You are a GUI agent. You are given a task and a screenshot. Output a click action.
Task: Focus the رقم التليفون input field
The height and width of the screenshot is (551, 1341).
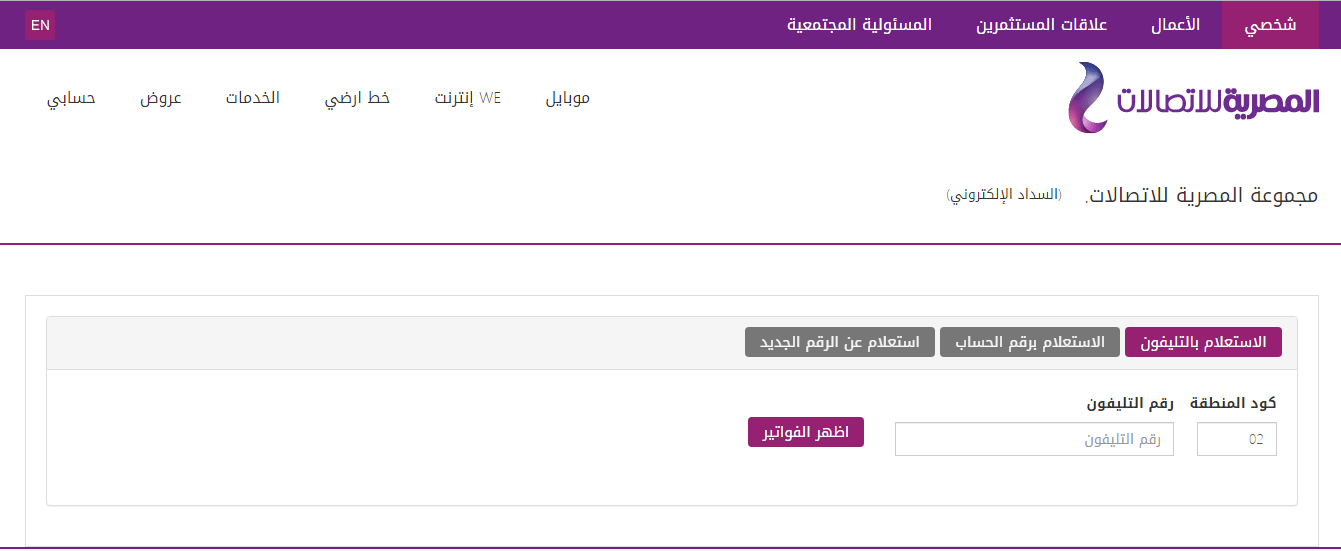coord(1034,439)
